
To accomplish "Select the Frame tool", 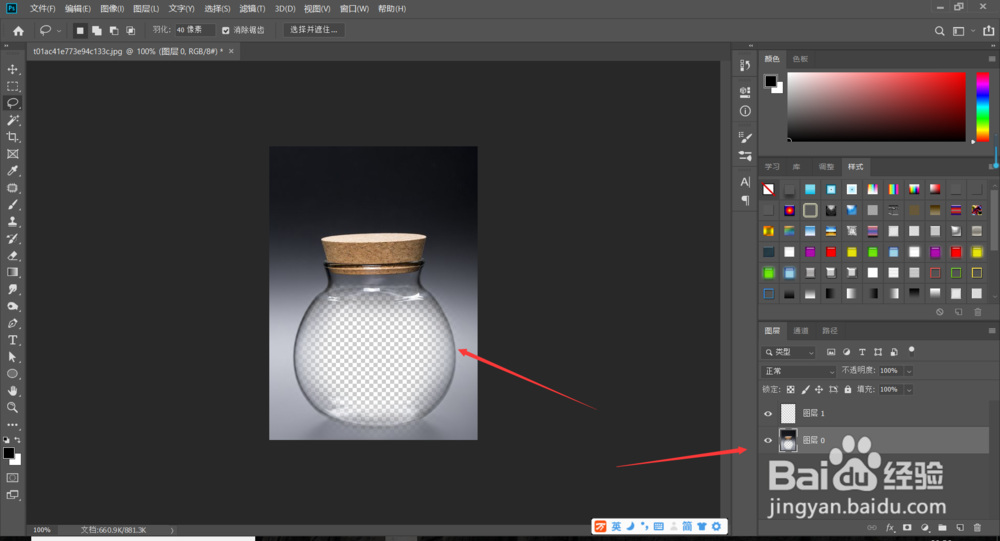I will pos(12,154).
